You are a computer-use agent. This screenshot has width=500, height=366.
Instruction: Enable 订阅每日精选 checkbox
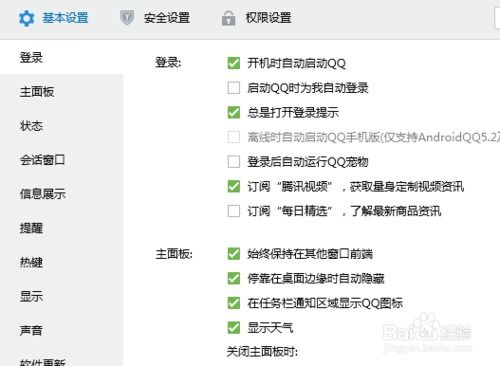click(234, 211)
